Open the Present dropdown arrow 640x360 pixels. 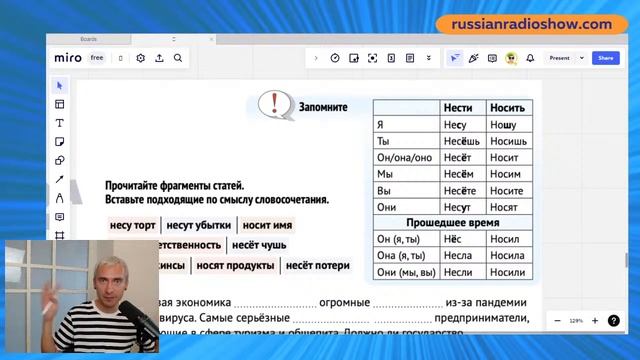pyautogui.click(x=582, y=58)
